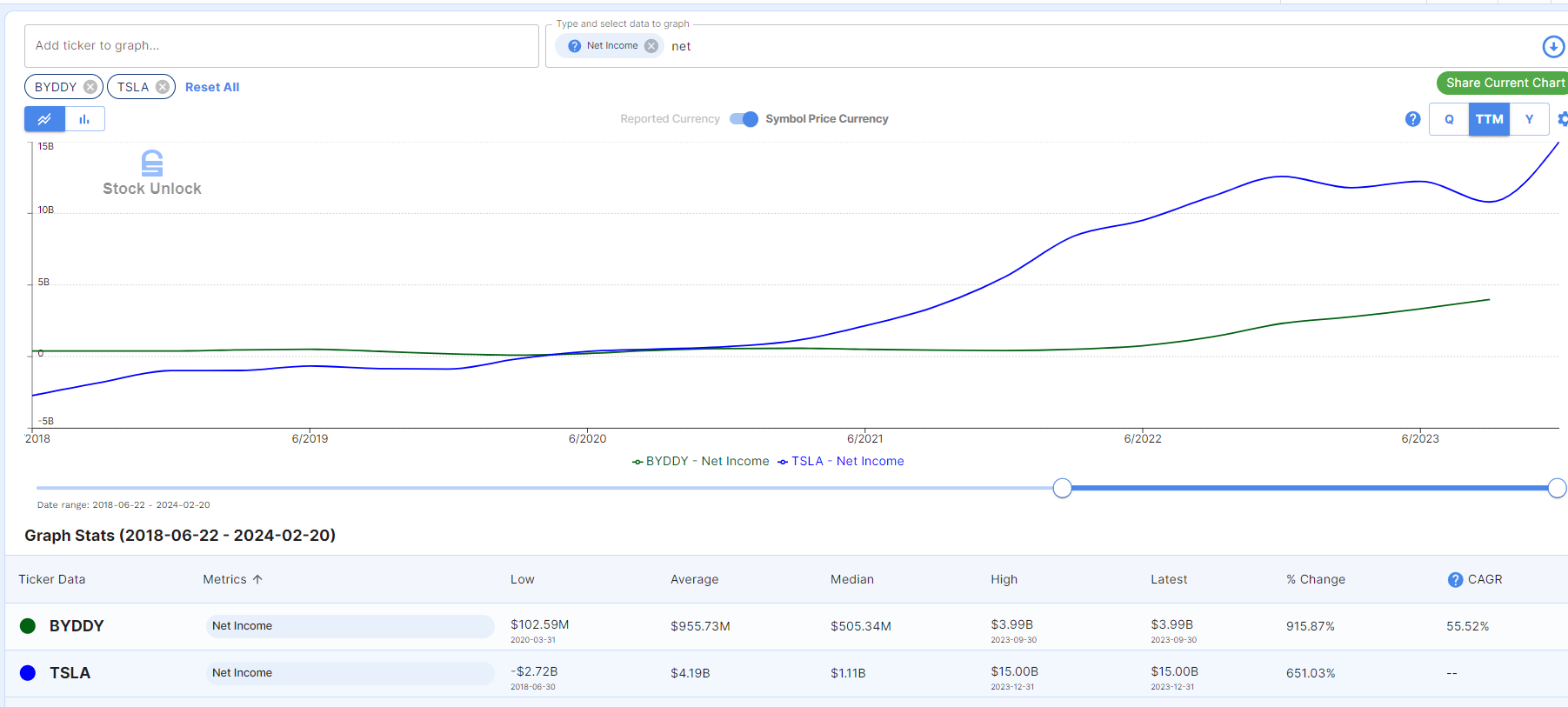Toggle Reported/Symbol Price Currency switch
Screen dimensions: 1568x707
tap(744, 119)
